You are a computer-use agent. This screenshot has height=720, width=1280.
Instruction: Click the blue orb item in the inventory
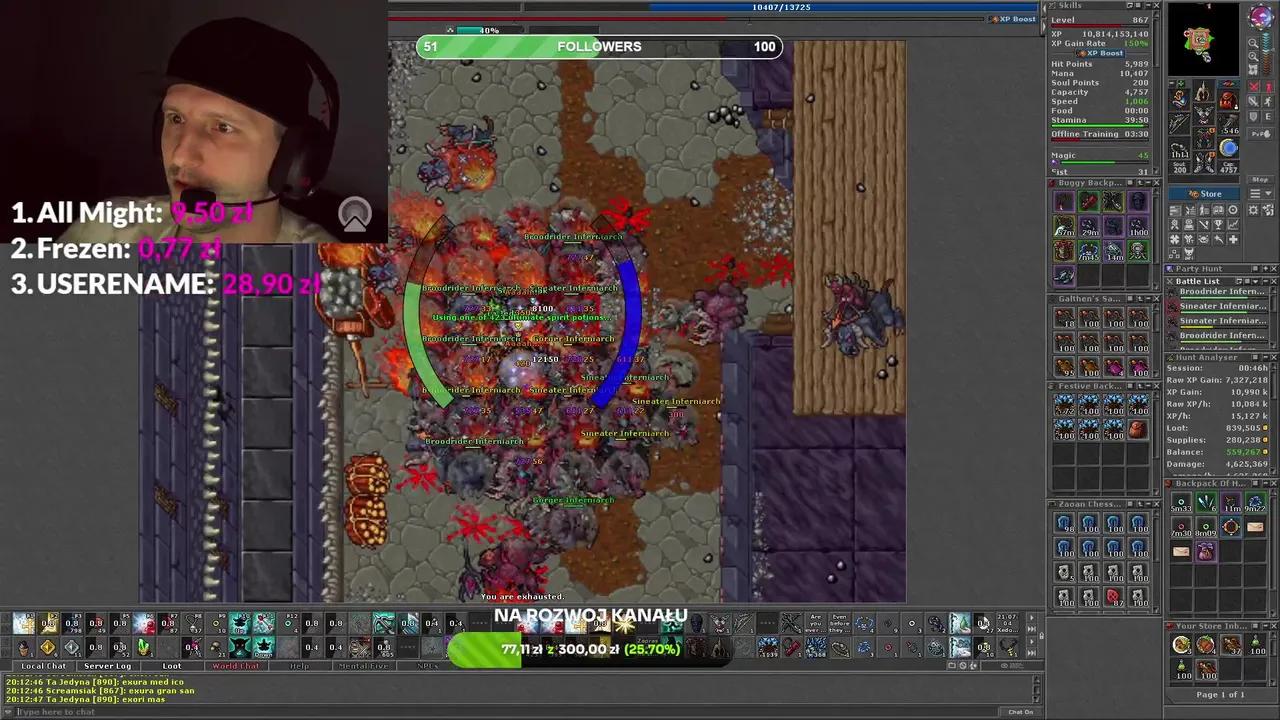(x=1229, y=147)
